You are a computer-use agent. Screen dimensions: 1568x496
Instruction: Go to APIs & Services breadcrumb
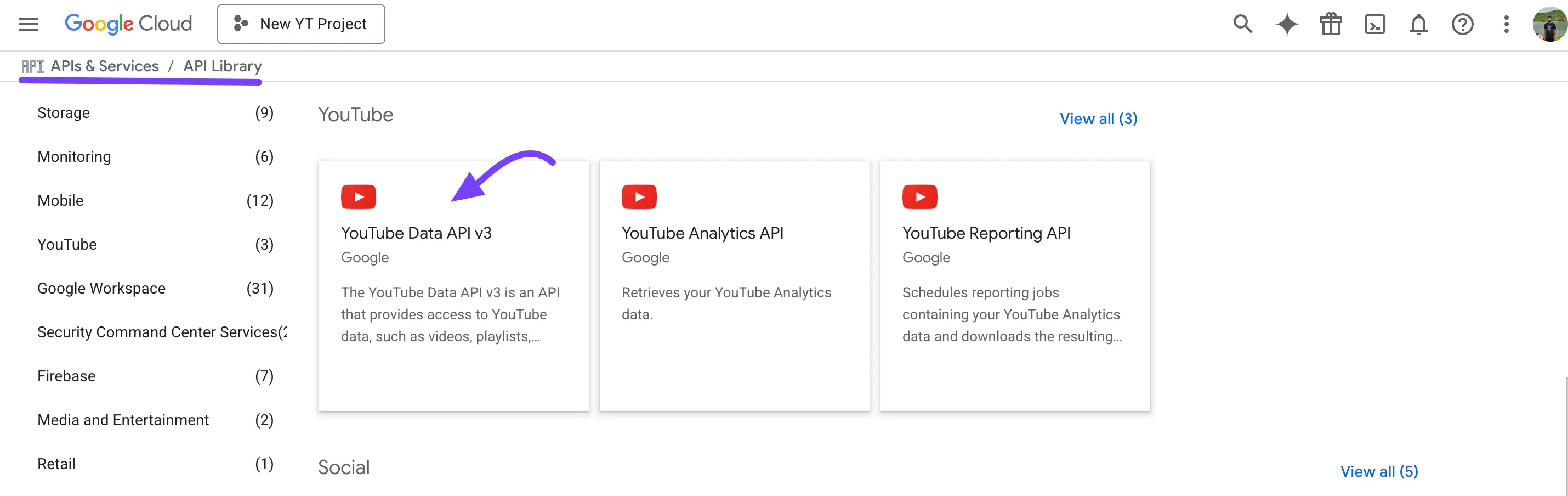point(104,66)
